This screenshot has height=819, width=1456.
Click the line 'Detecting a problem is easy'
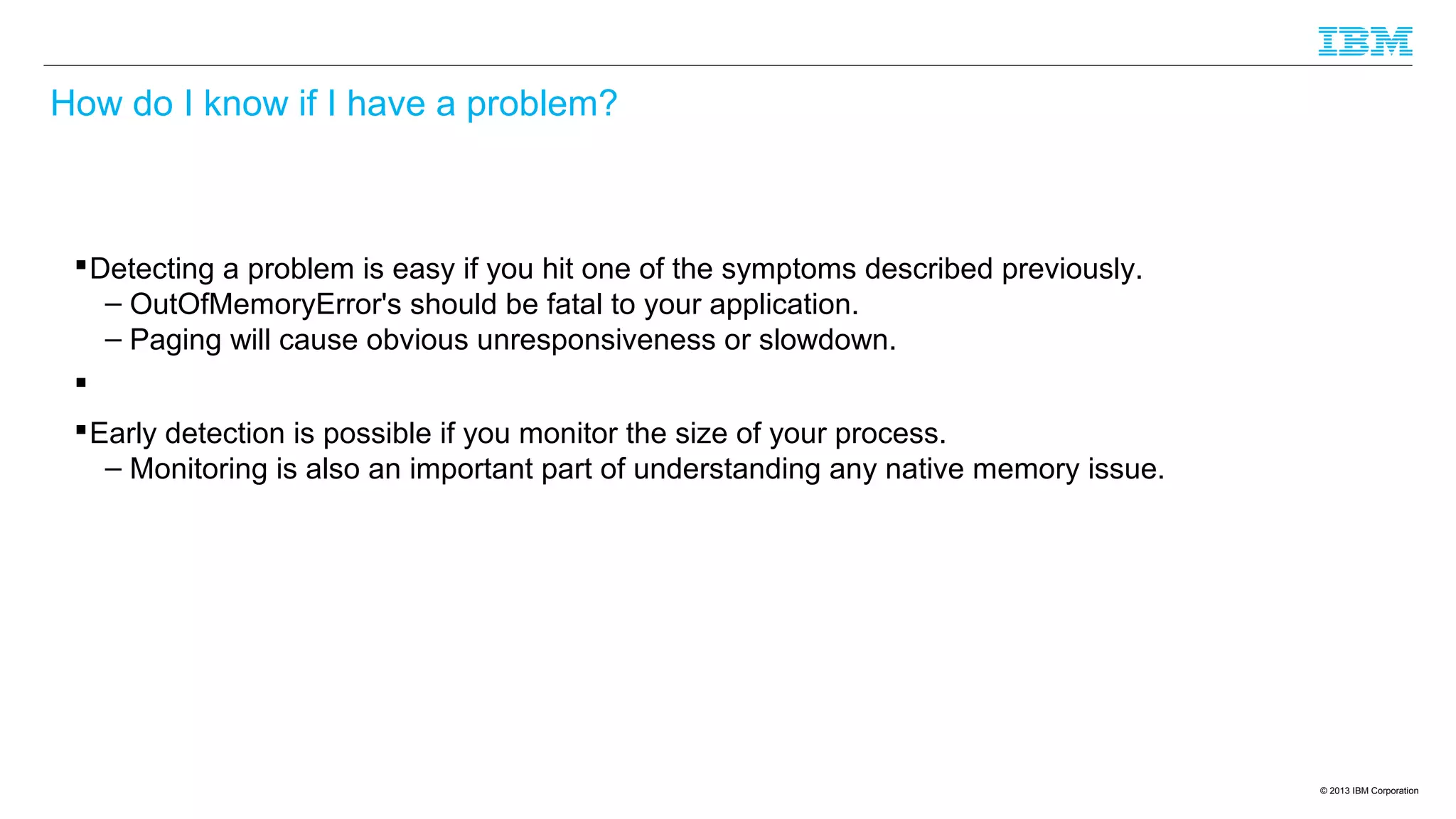coord(616,269)
